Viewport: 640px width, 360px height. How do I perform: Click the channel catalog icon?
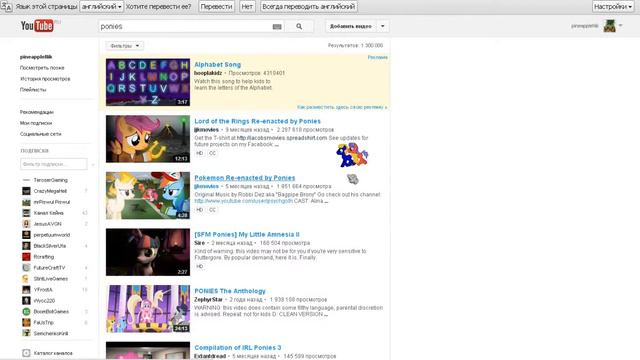pyautogui.click(x=26, y=353)
